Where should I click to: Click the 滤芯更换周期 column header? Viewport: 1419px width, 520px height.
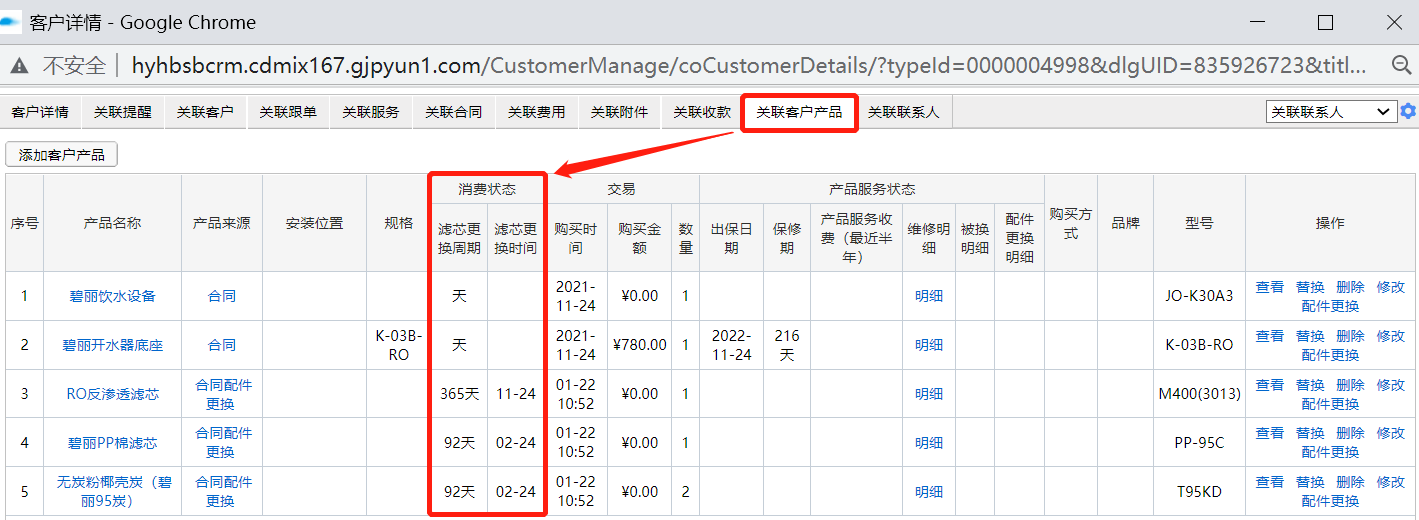tap(459, 238)
